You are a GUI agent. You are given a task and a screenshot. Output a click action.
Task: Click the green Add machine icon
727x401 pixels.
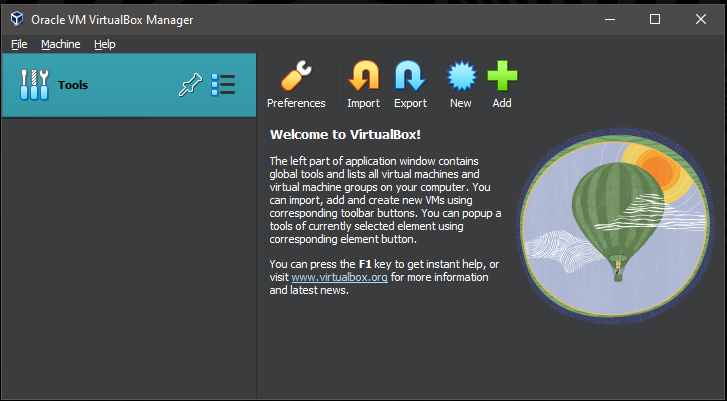tap(502, 76)
